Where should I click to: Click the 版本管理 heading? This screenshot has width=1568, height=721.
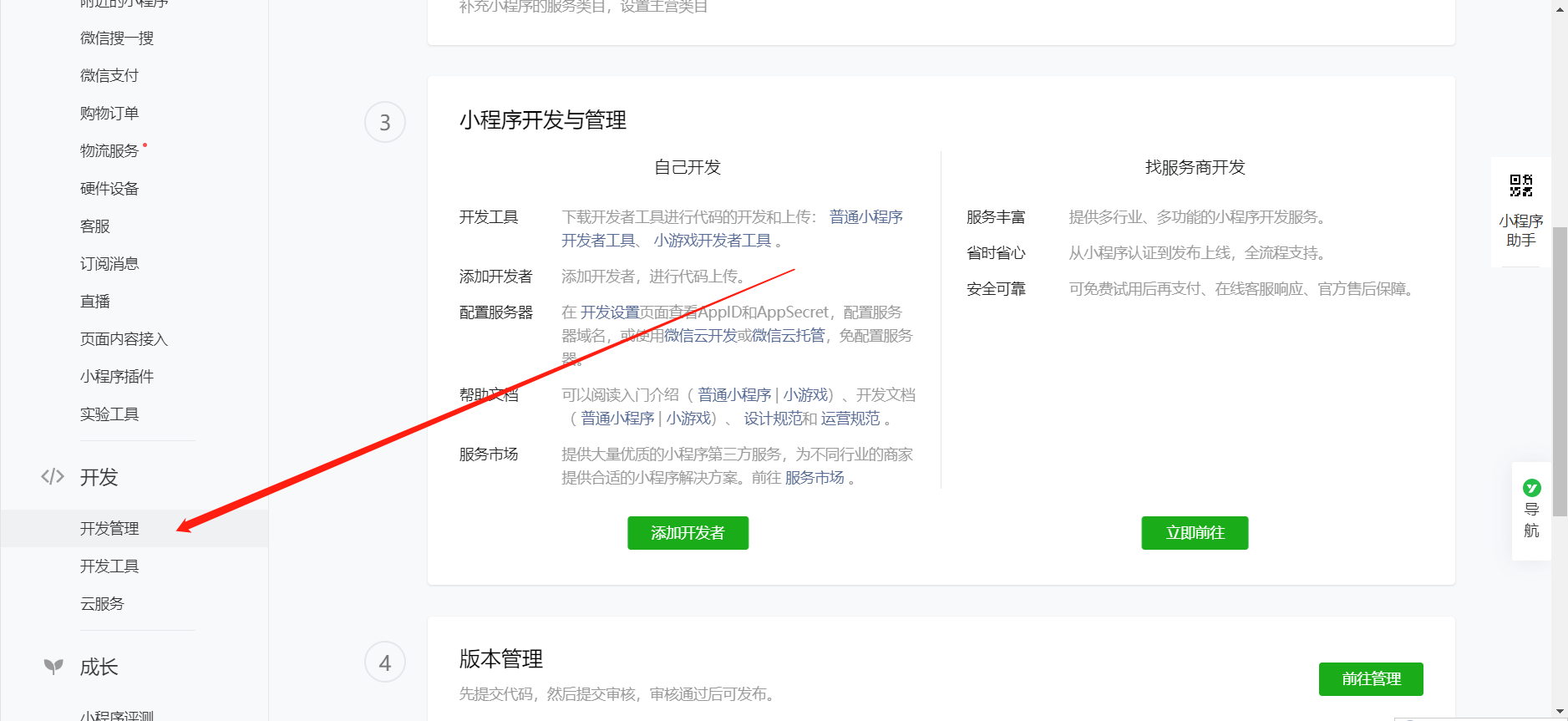coord(501,659)
